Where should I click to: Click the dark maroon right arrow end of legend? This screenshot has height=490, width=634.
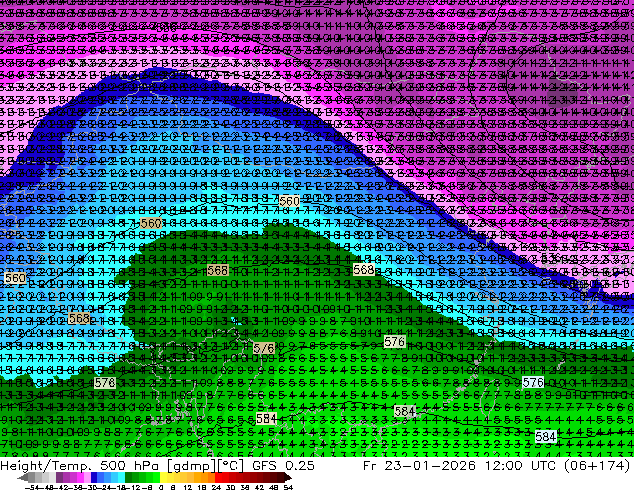click(288, 477)
